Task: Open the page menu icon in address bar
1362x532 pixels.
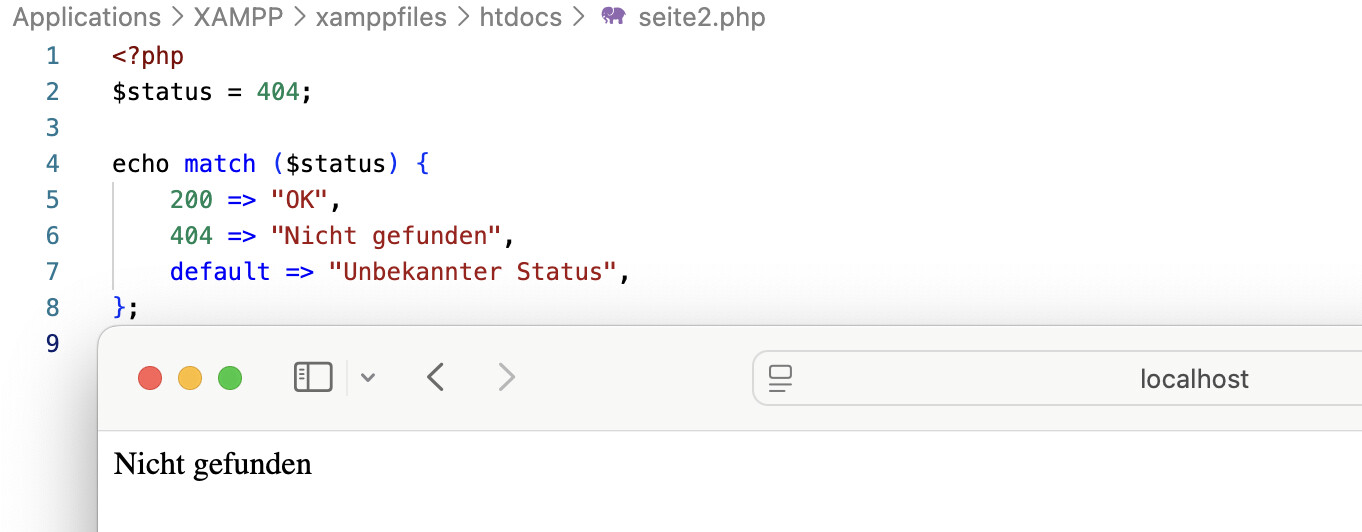Action: (x=780, y=378)
